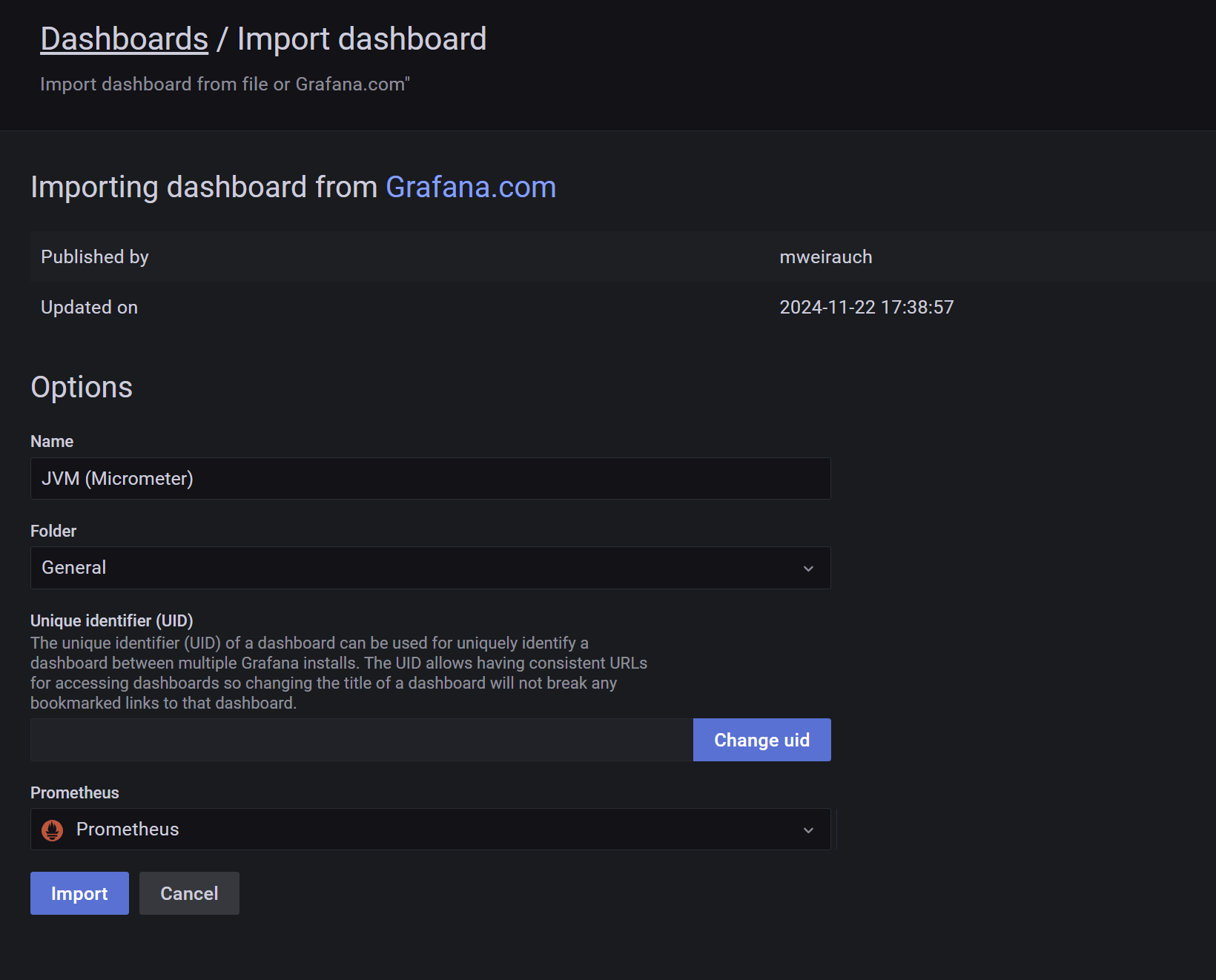Expand the Prometheus dropdown chevron
The height and width of the screenshot is (980, 1216).
pyautogui.click(x=808, y=830)
